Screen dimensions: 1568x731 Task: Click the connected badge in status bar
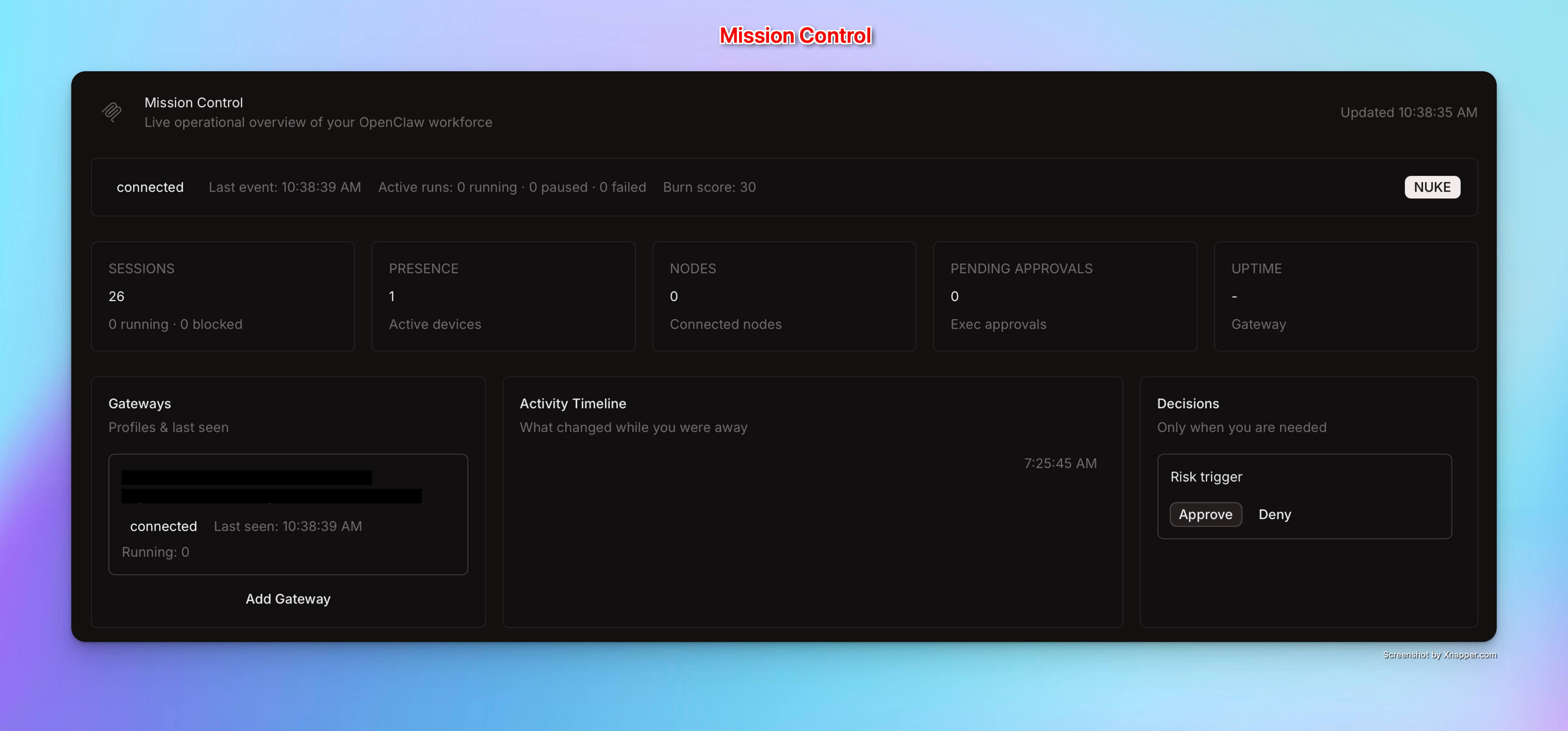pyautogui.click(x=150, y=187)
